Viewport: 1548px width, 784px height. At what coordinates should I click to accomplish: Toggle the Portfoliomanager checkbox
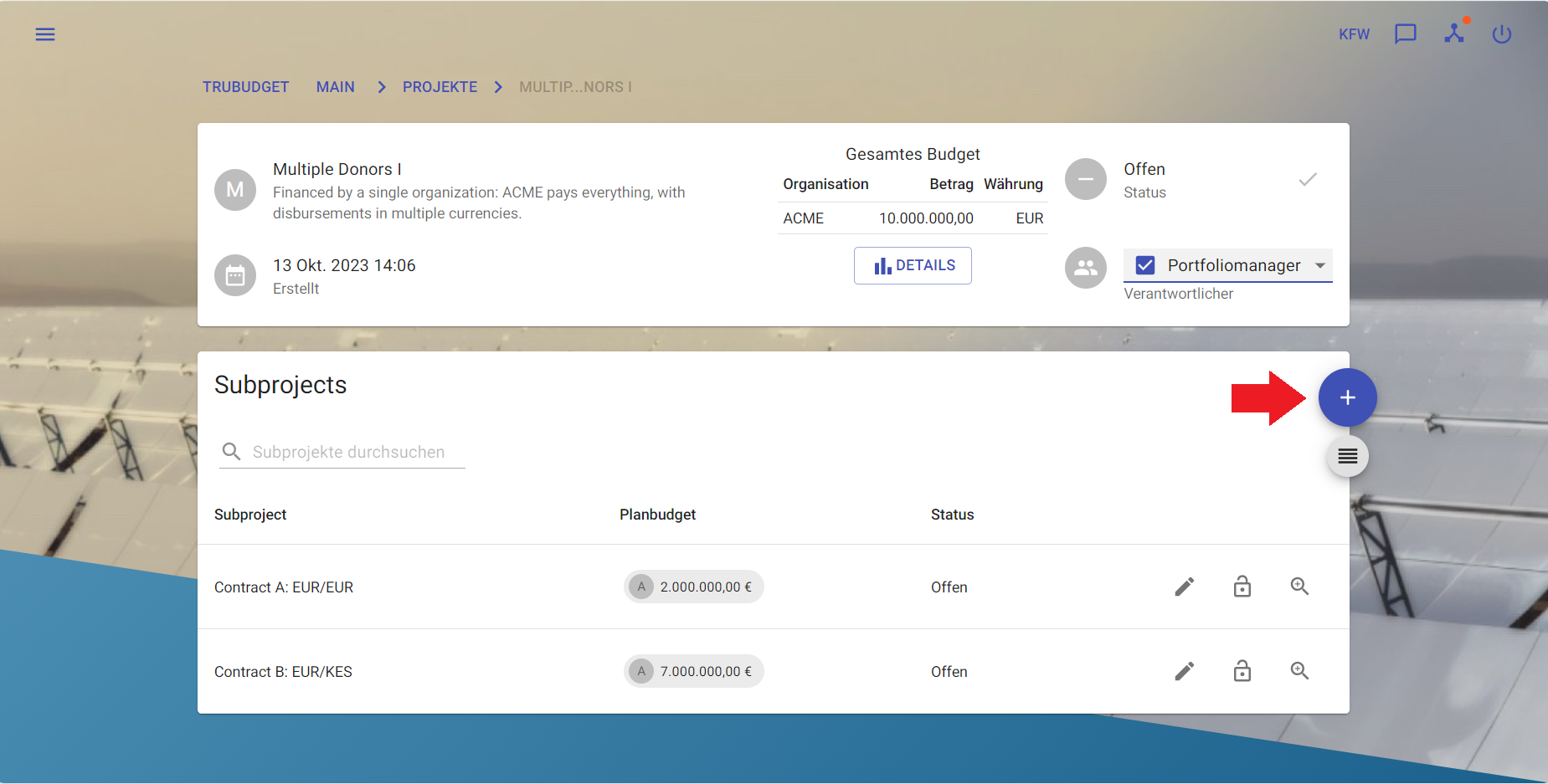[x=1145, y=265]
